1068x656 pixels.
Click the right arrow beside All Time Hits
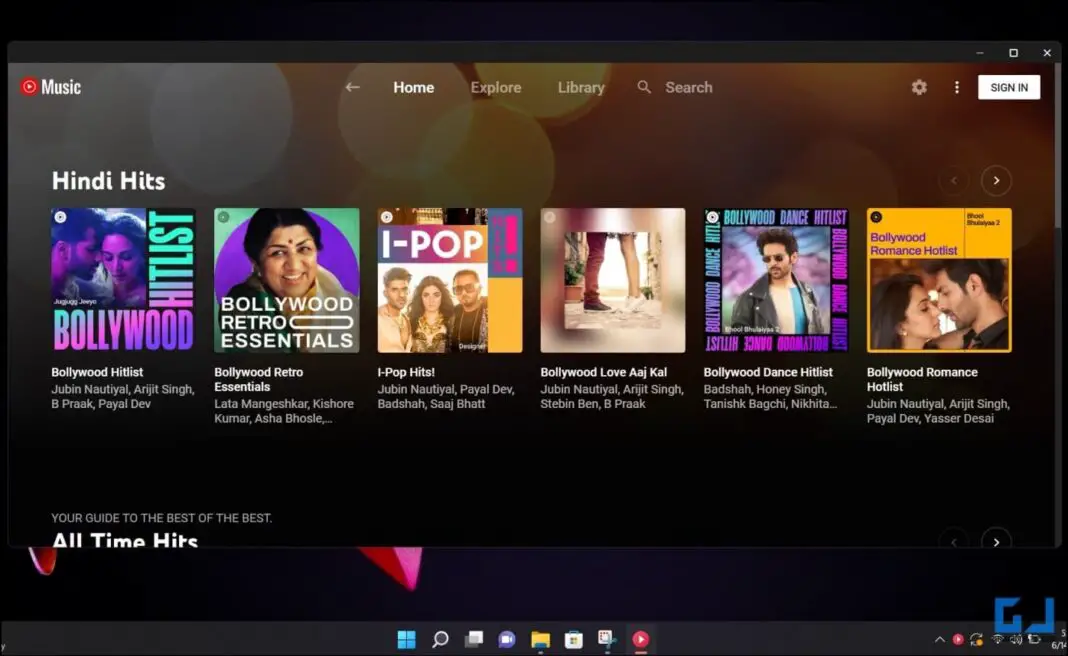pos(996,541)
